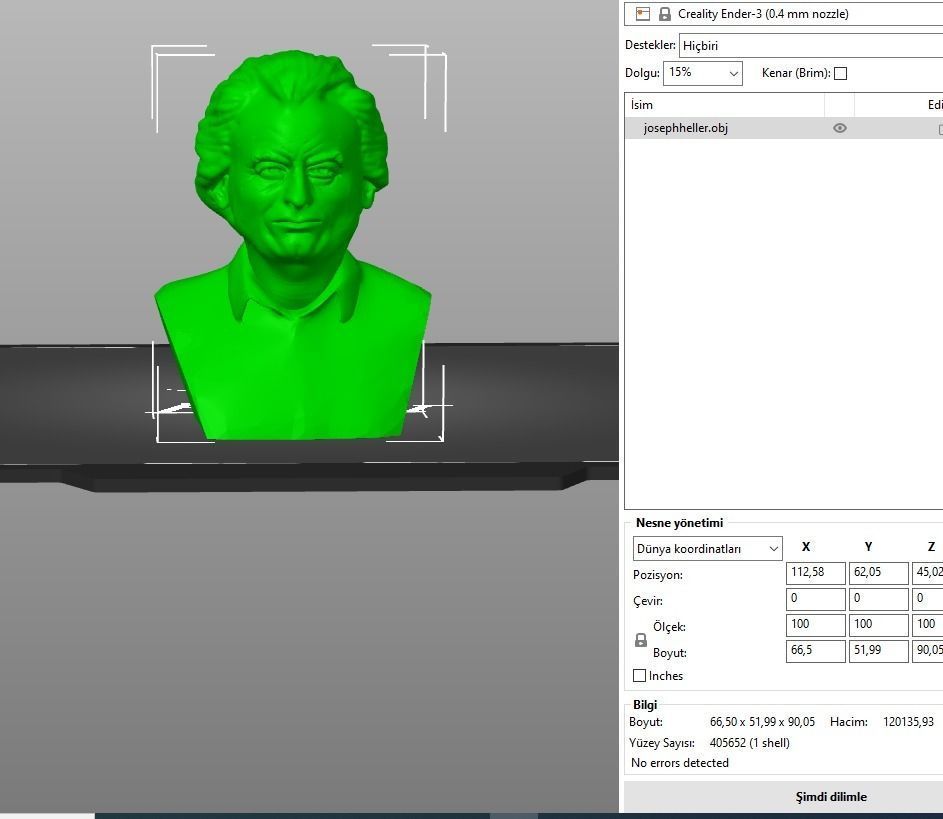Screen dimensions: 943x819
Task: Click the Yüzey Sayısı value 405652 (1 shell)
Action: point(749,743)
